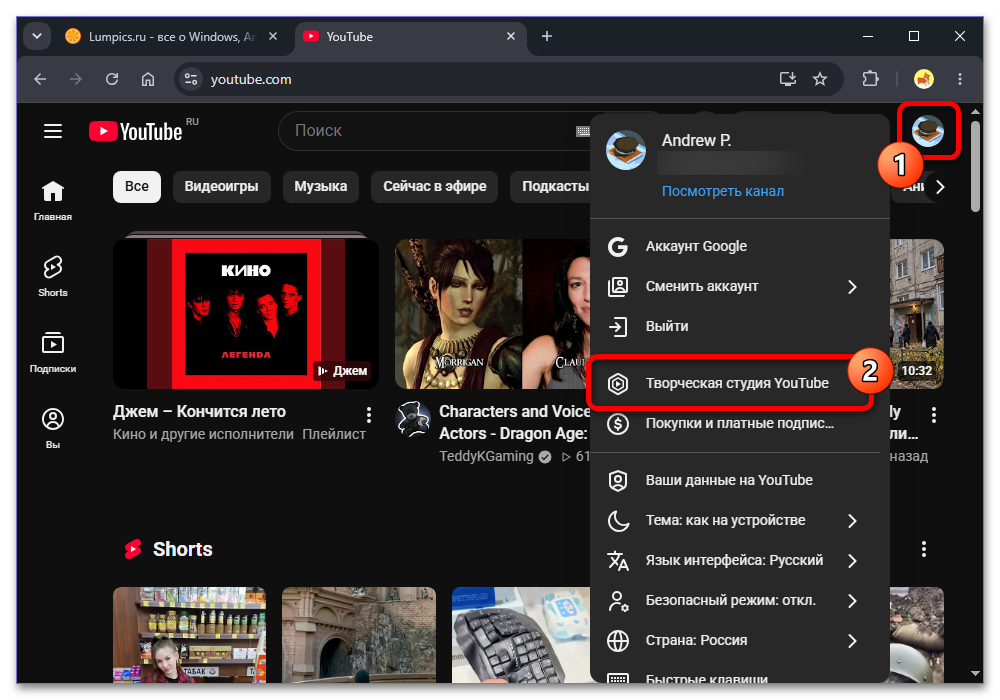
Task: Select the Все filter chip
Action: (136, 187)
